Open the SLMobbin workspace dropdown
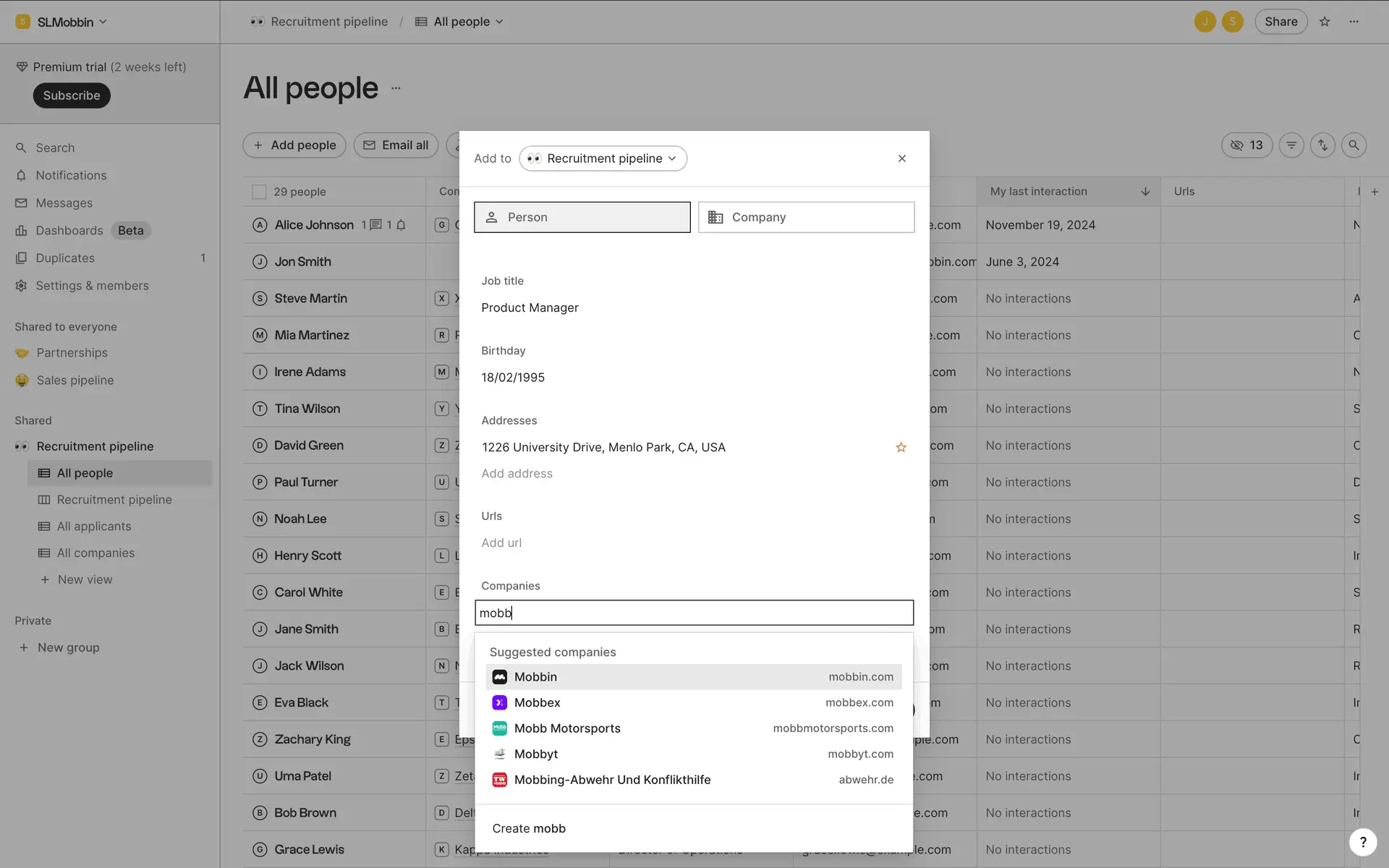 [62, 22]
